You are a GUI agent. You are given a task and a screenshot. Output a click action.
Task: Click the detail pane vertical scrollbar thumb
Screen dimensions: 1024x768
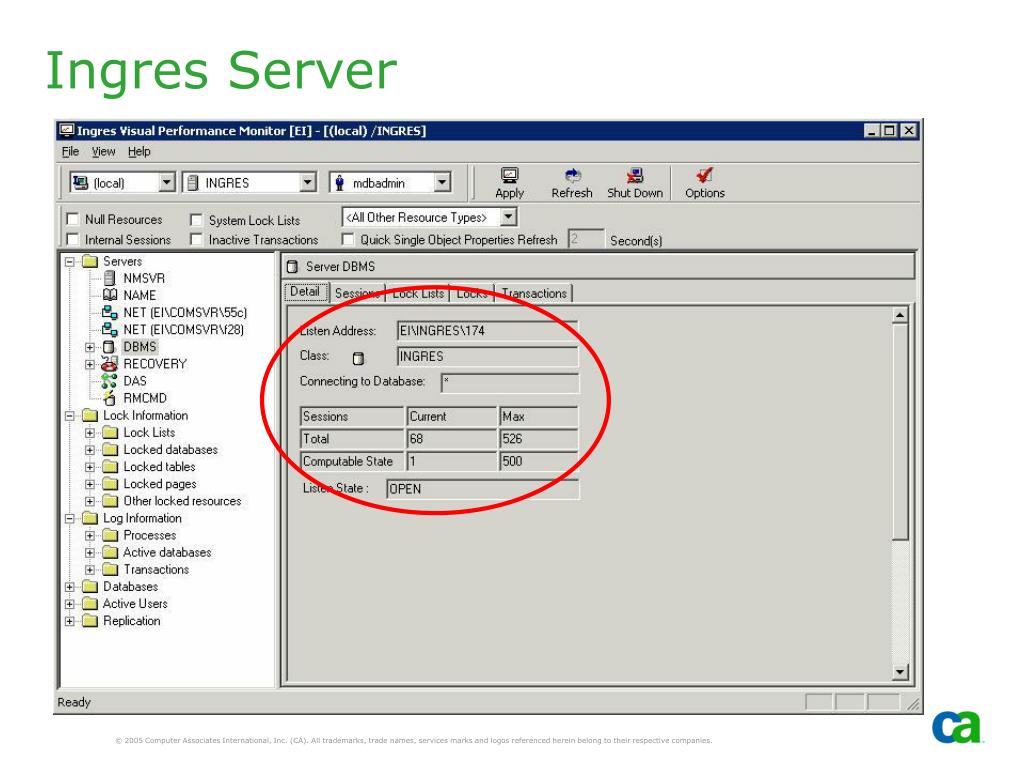pos(900,432)
